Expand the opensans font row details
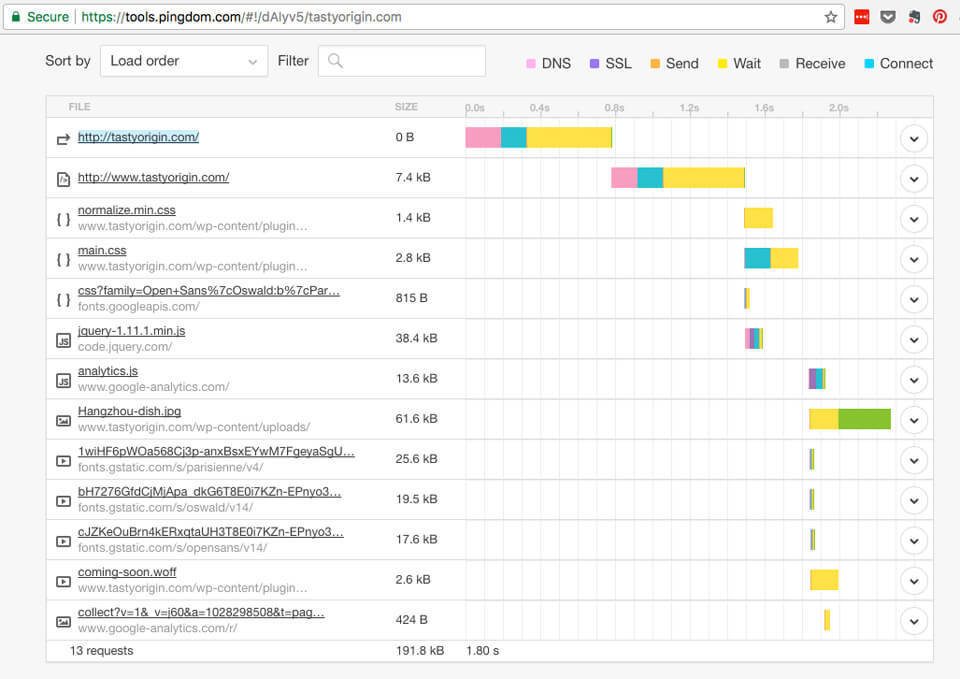Screen dimensions: 960x679 pyautogui.click(x=913, y=541)
